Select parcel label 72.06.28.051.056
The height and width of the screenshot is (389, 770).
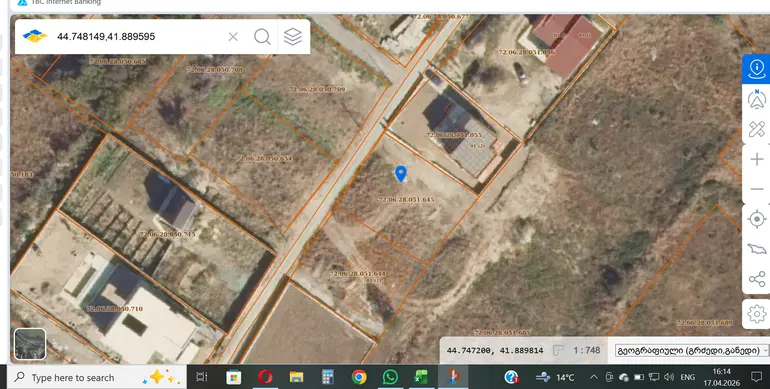[x=527, y=52]
